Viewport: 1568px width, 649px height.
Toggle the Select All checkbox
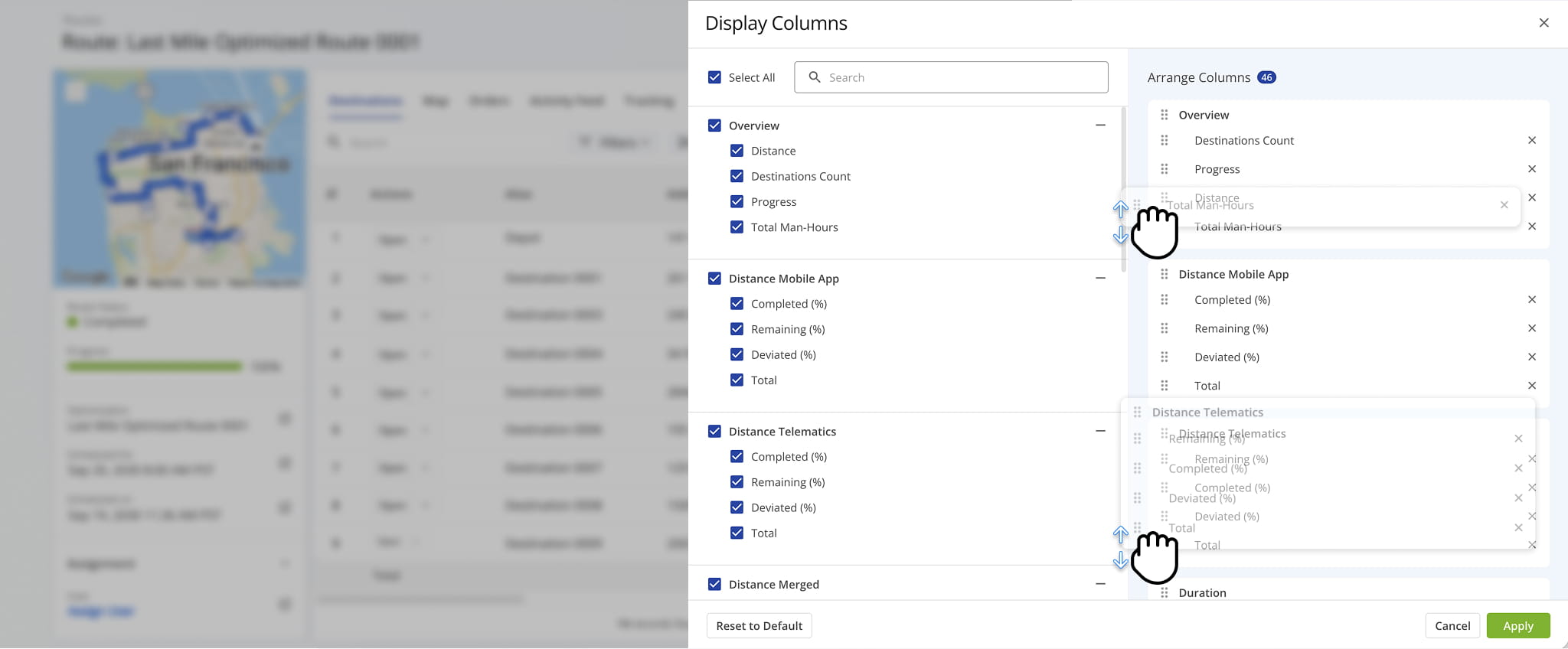coord(714,77)
